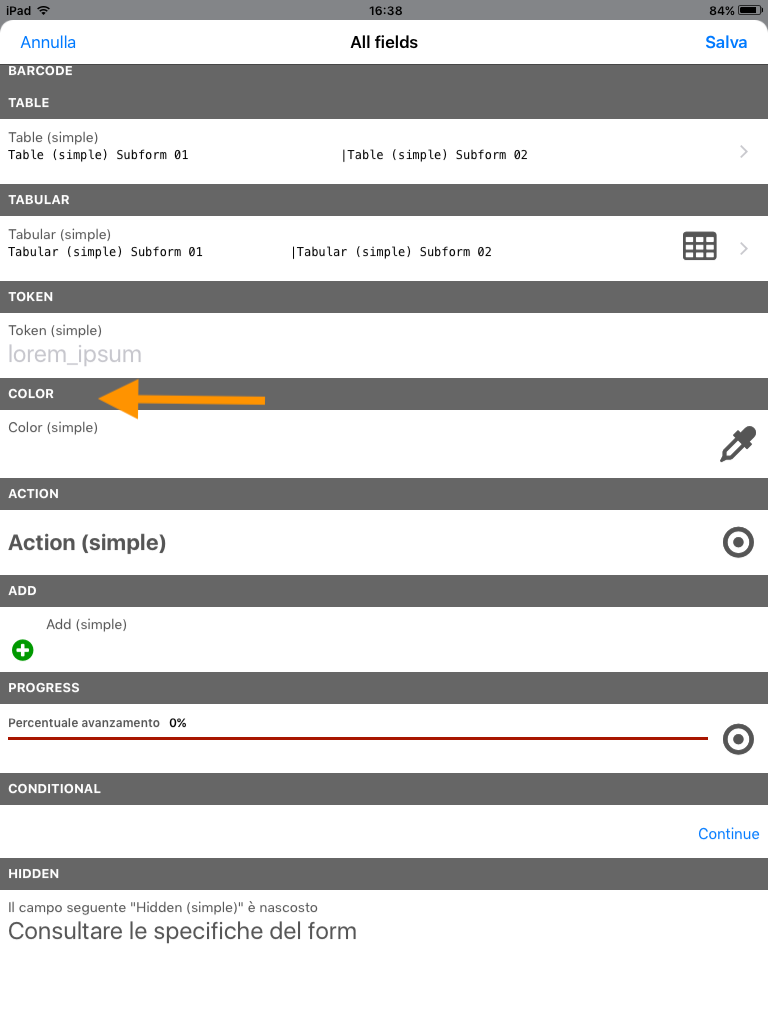Open Table (simple) Subform 01 entry
The width and height of the screenshot is (768, 1024).
click(x=98, y=155)
